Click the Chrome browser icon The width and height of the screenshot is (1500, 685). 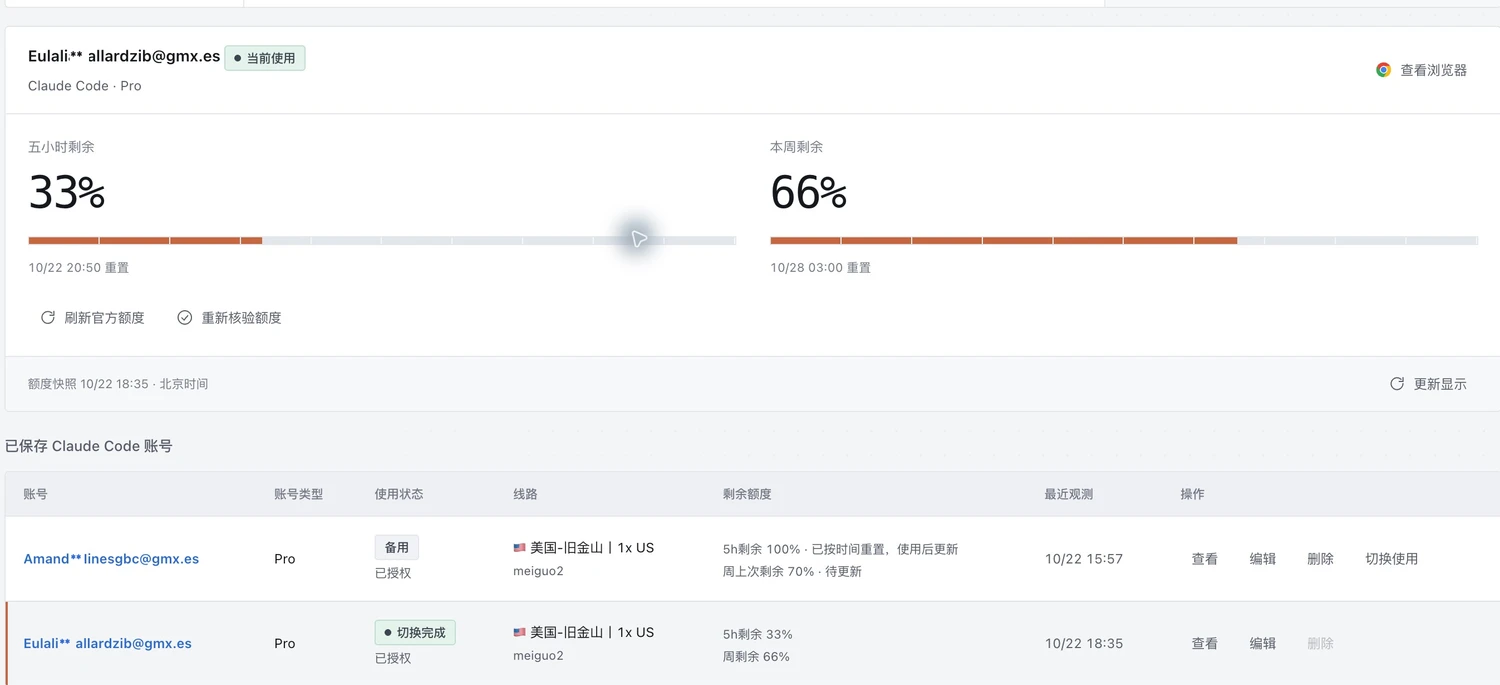pos(1383,70)
